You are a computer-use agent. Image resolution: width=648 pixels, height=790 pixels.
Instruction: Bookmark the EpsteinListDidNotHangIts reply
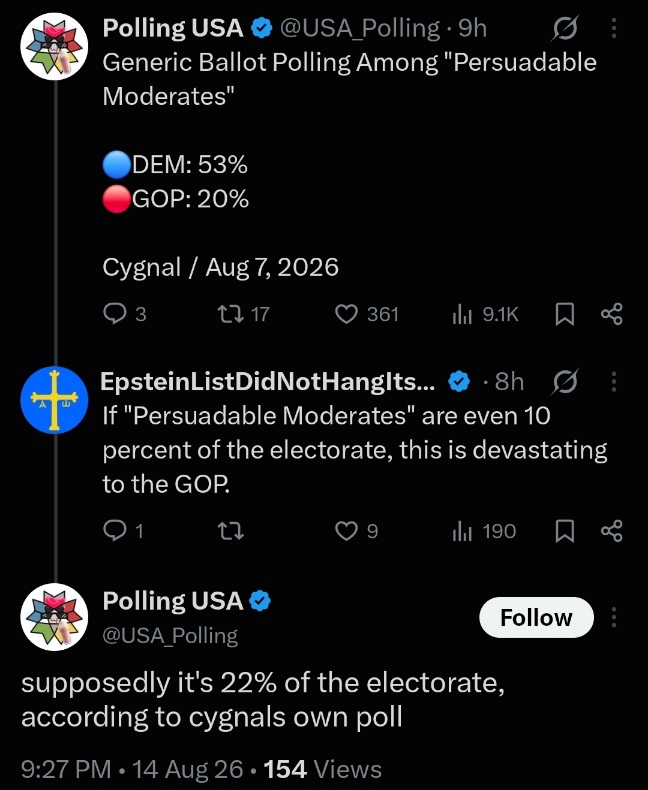pyautogui.click(x=564, y=531)
